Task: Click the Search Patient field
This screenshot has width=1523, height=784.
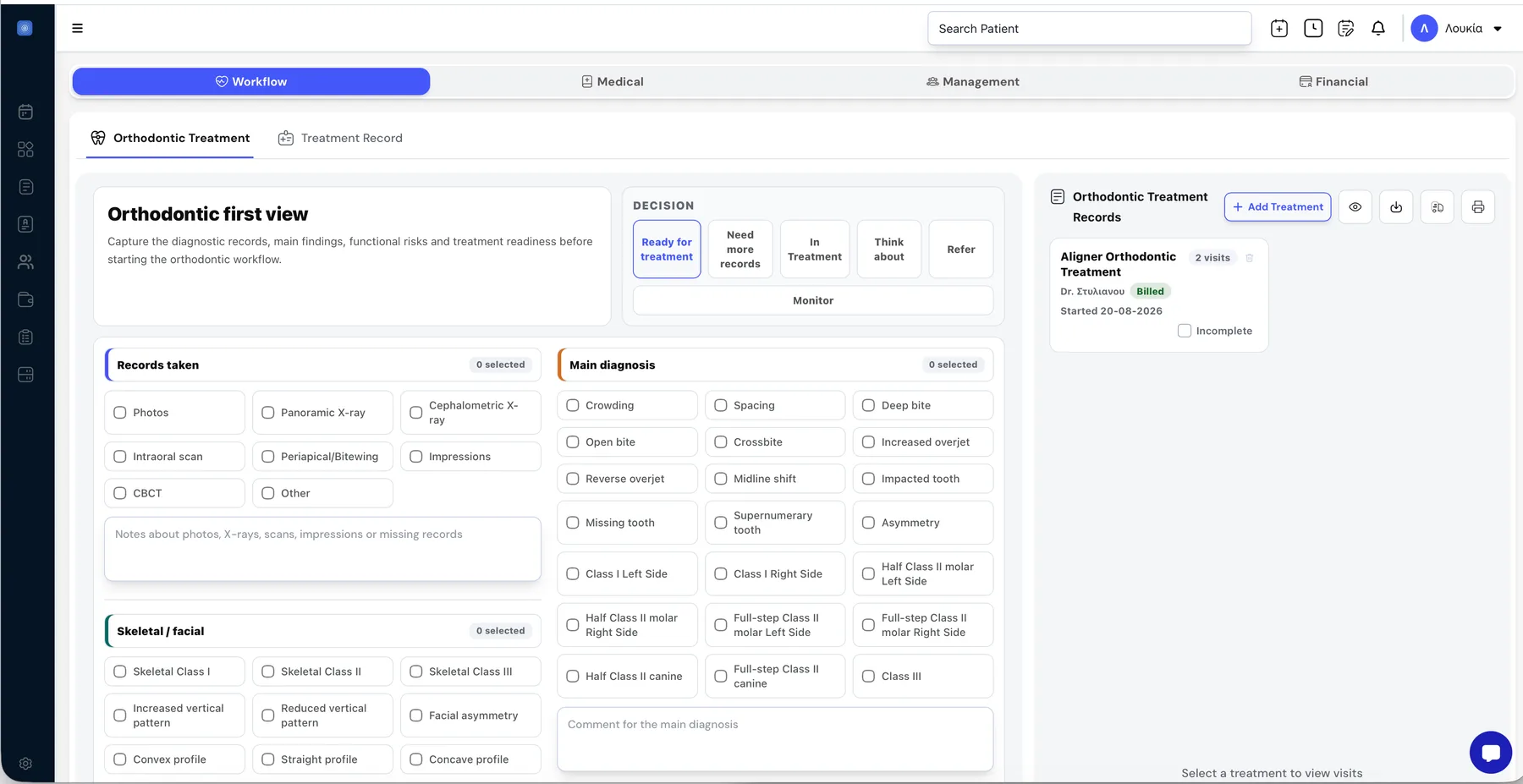Action: (x=1090, y=29)
